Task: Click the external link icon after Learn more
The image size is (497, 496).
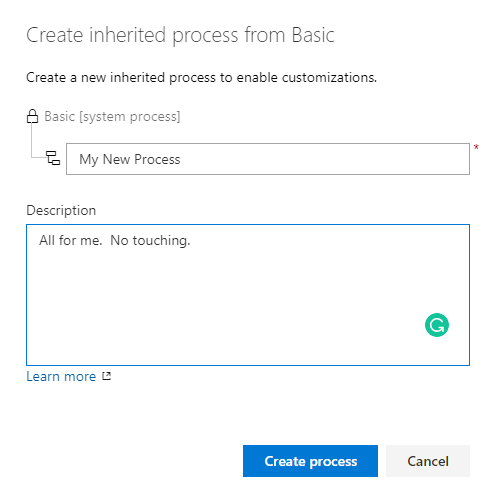Action: [x=107, y=376]
